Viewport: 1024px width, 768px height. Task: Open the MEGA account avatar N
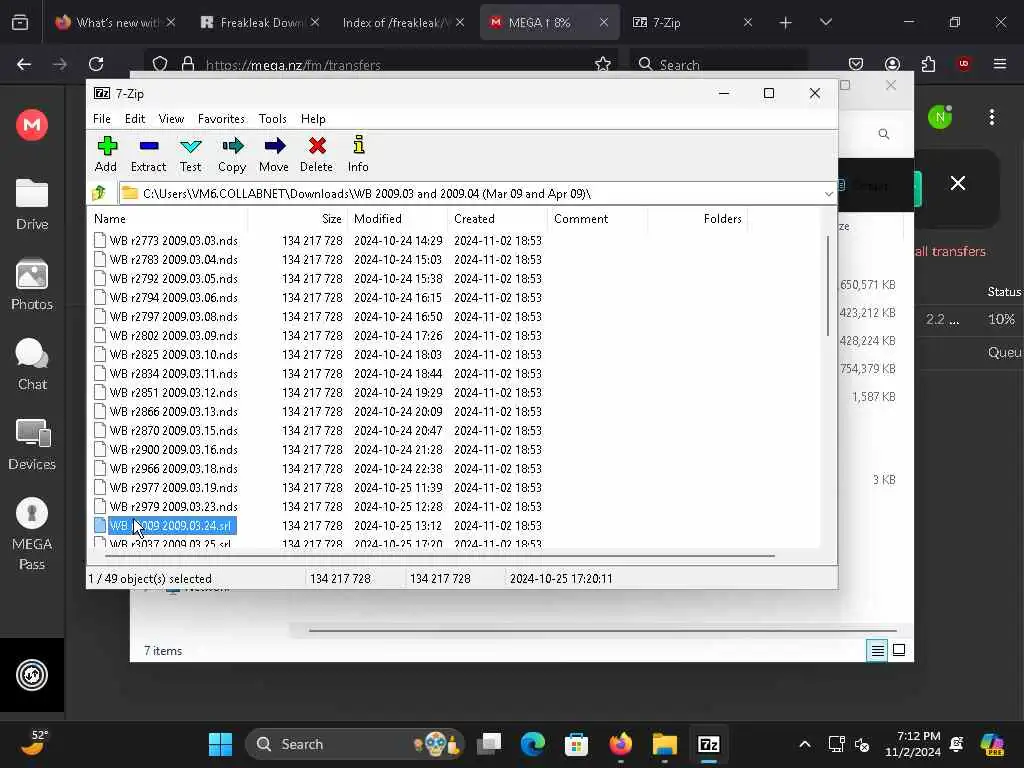click(x=940, y=118)
